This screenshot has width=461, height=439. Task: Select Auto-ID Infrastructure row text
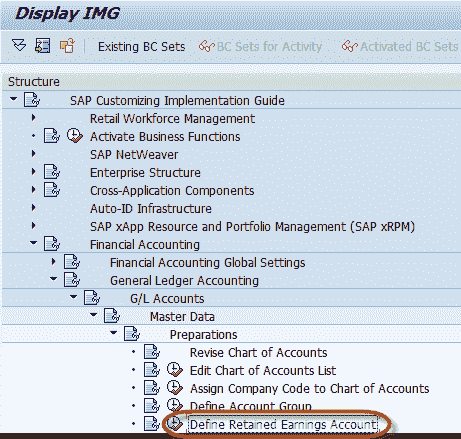[x=151, y=208]
